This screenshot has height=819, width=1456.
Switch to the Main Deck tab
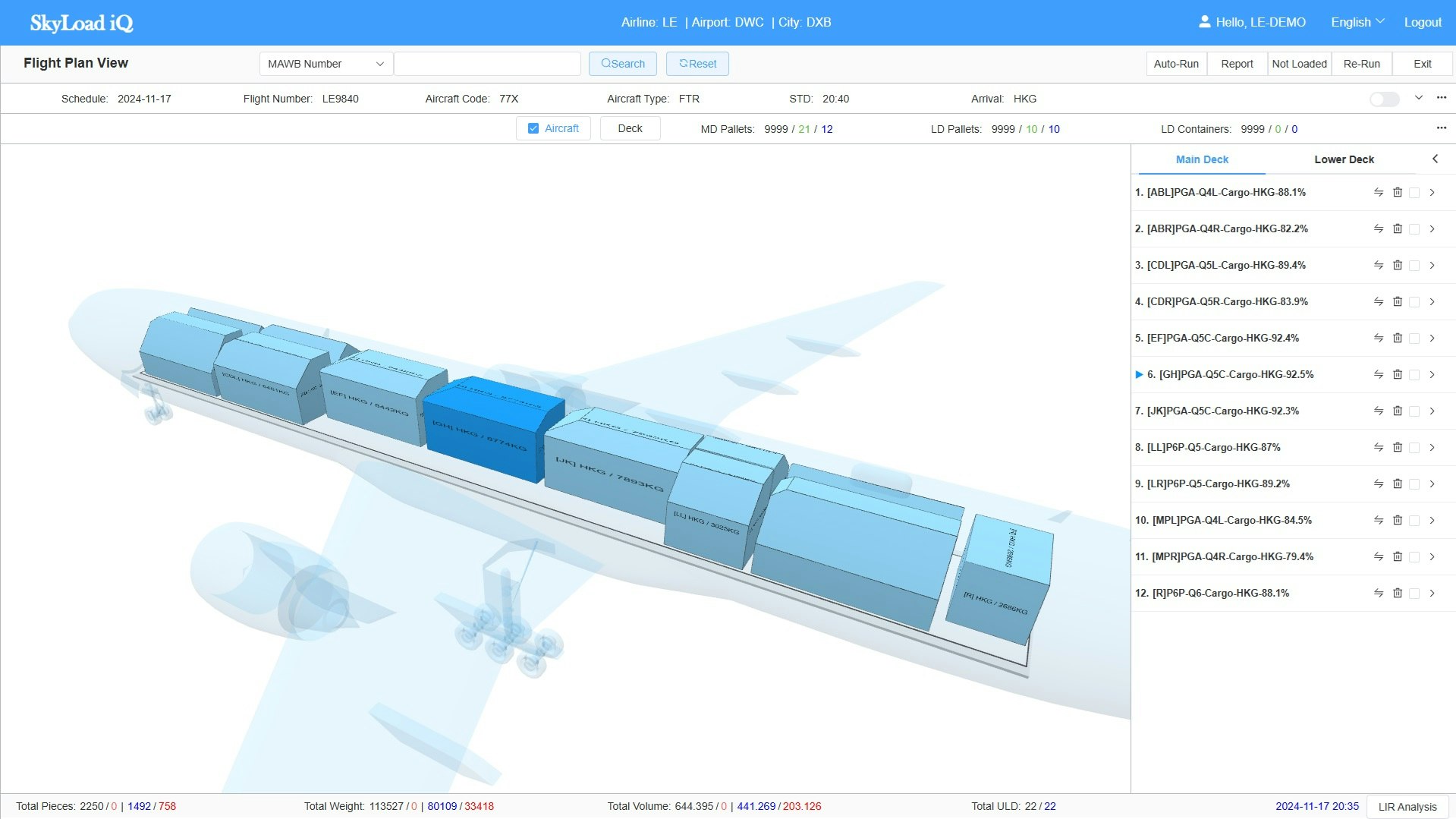[x=1202, y=159]
